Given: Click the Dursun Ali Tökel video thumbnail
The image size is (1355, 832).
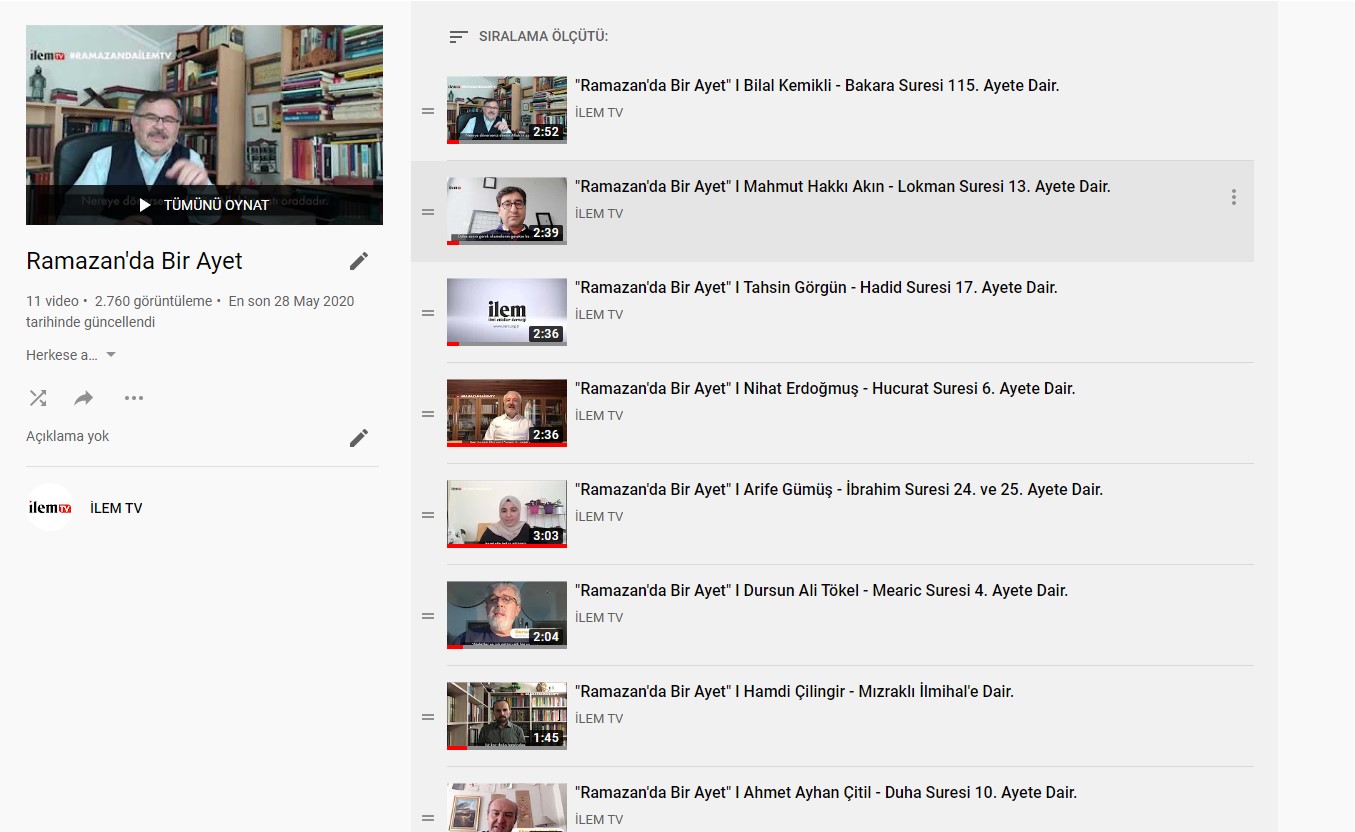Looking at the screenshot, I should 507,615.
